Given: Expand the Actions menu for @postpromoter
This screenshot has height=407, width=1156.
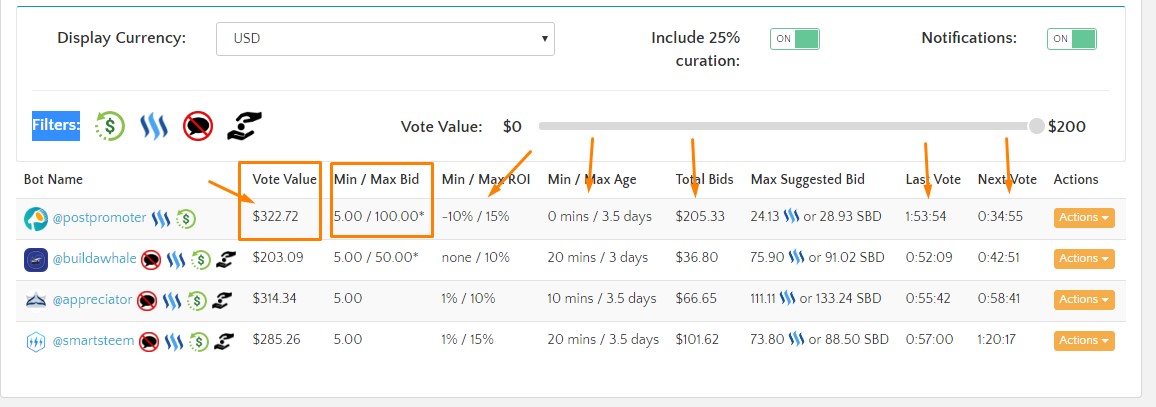Looking at the screenshot, I should [x=1084, y=218].
